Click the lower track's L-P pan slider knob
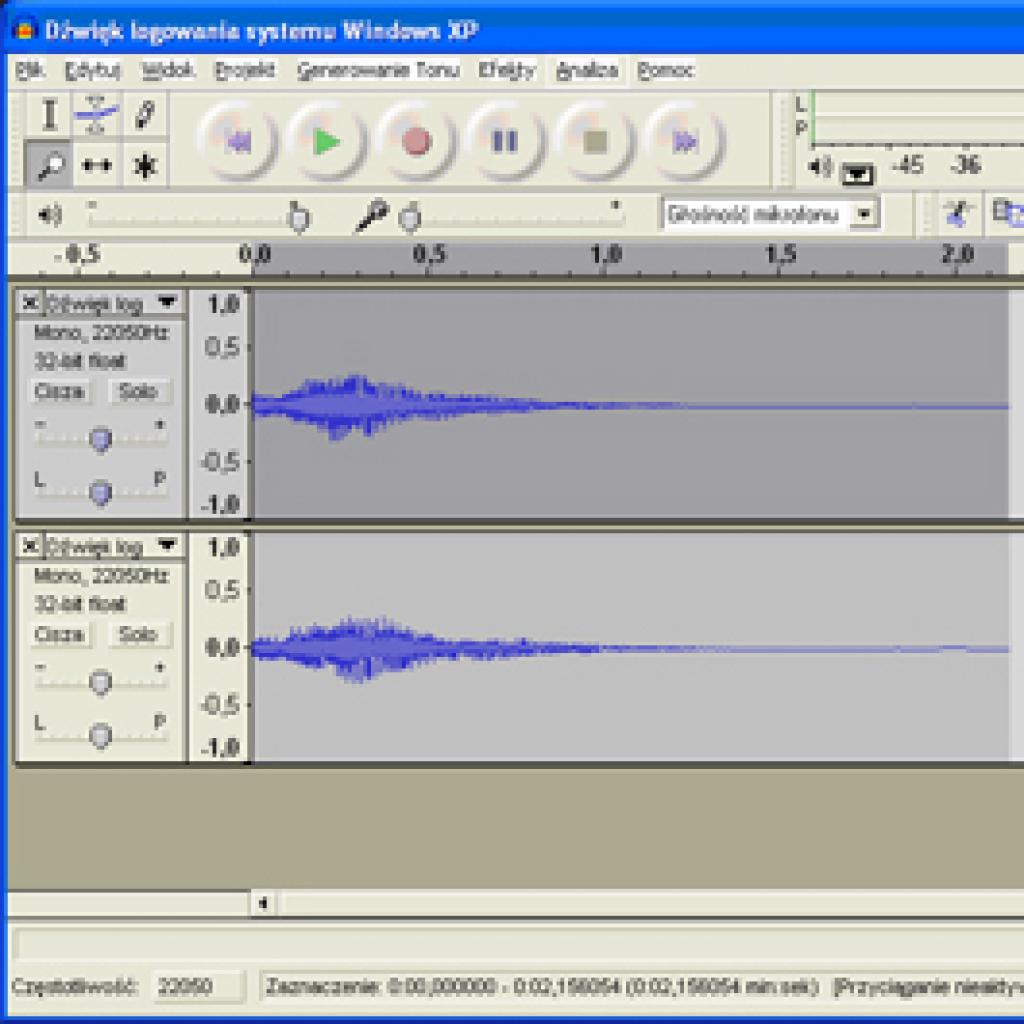The image size is (1024, 1024). [x=100, y=735]
